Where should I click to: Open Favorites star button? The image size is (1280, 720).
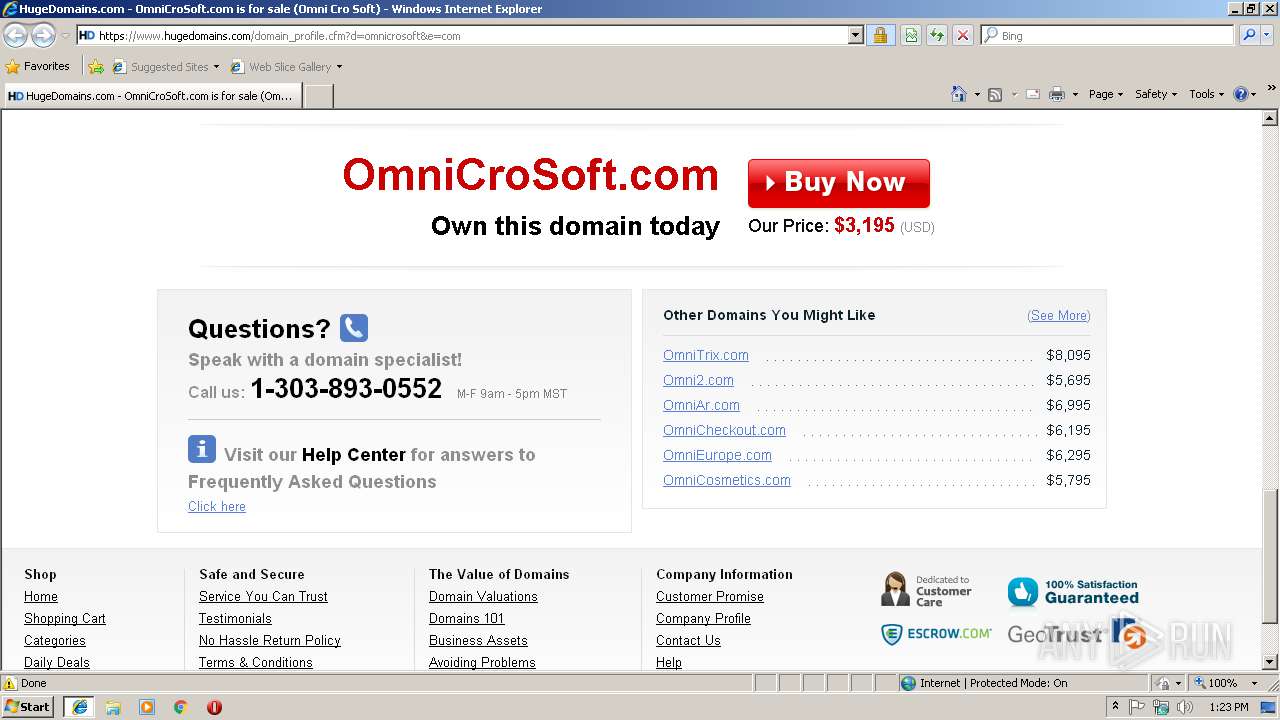[x=38, y=66]
